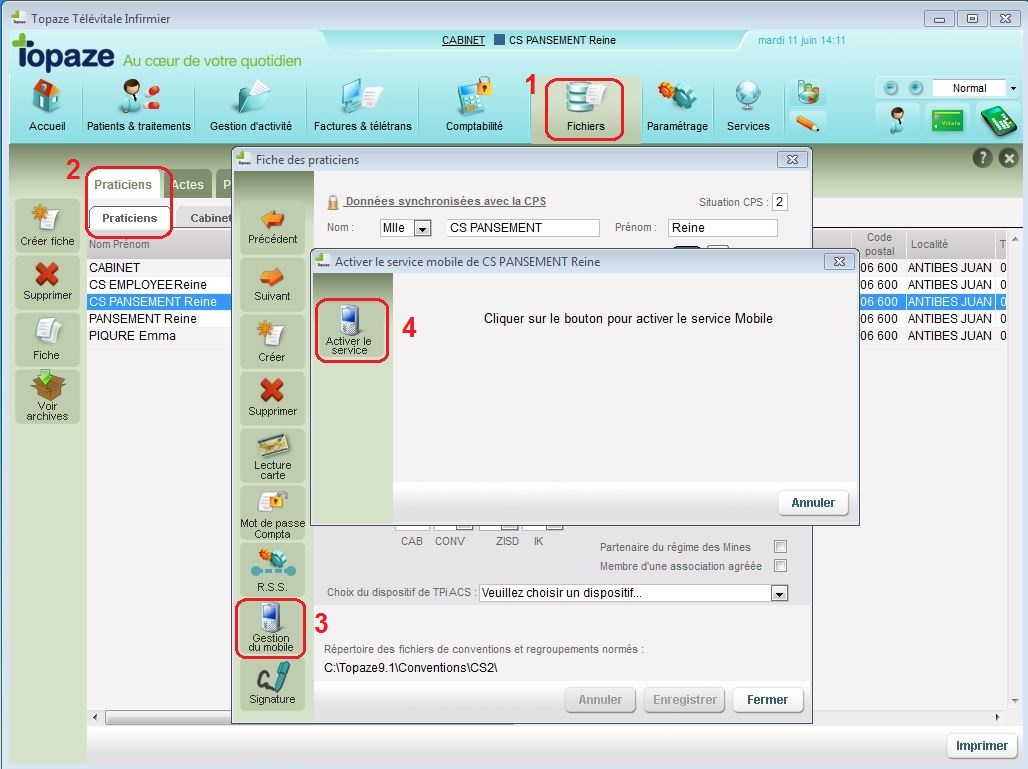Click Créer fiche in left sidebar
Image resolution: width=1028 pixels, height=769 pixels.
(x=47, y=226)
